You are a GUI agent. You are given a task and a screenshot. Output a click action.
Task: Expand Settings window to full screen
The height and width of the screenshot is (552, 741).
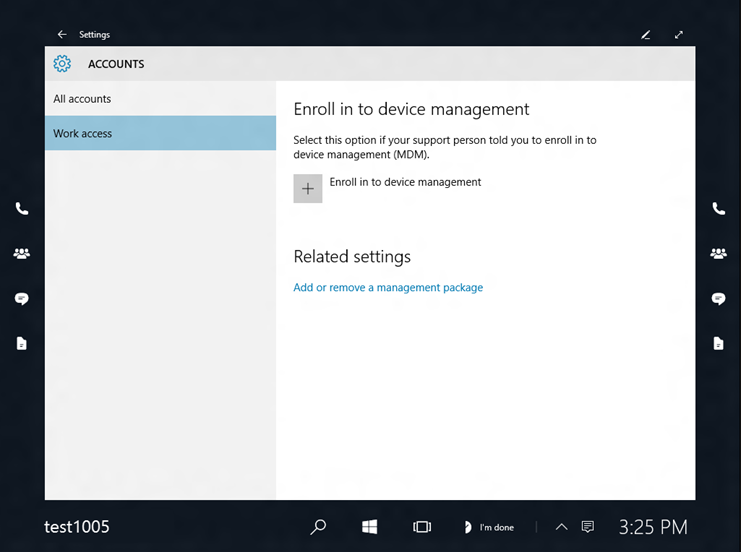[x=679, y=35]
